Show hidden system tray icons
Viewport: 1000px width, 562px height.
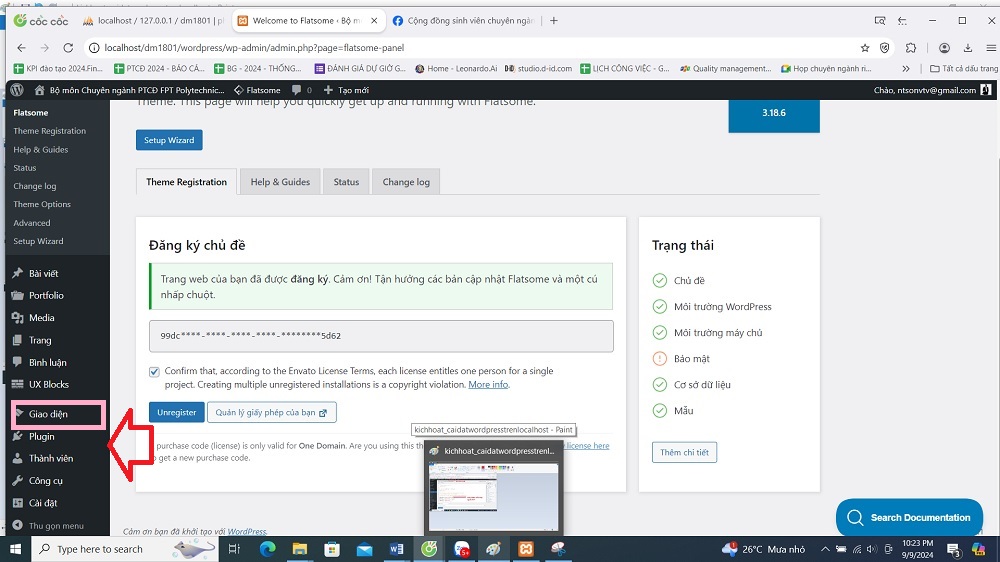click(x=825, y=549)
